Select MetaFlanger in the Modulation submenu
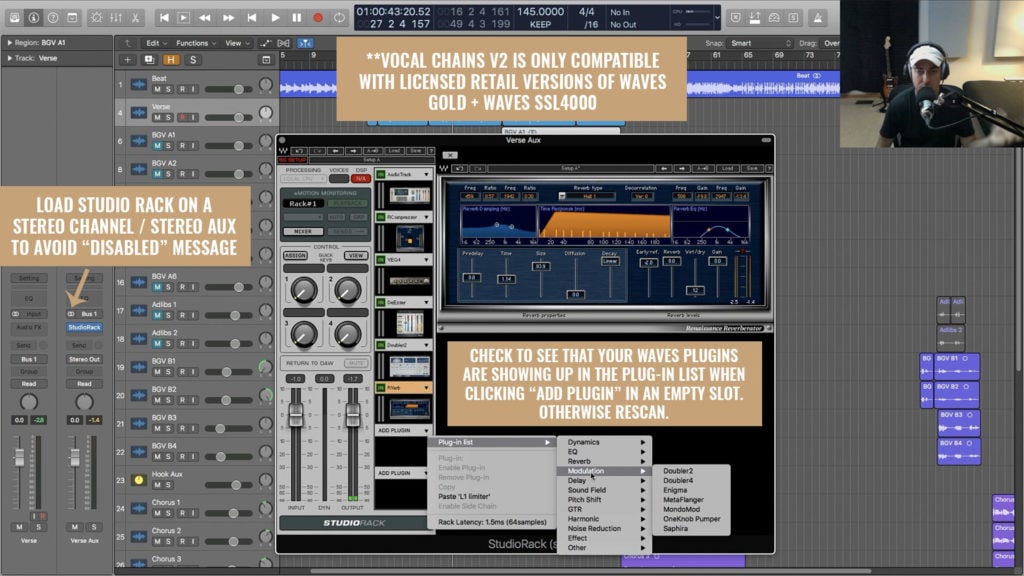Image resolution: width=1024 pixels, height=576 pixels. coord(692,500)
